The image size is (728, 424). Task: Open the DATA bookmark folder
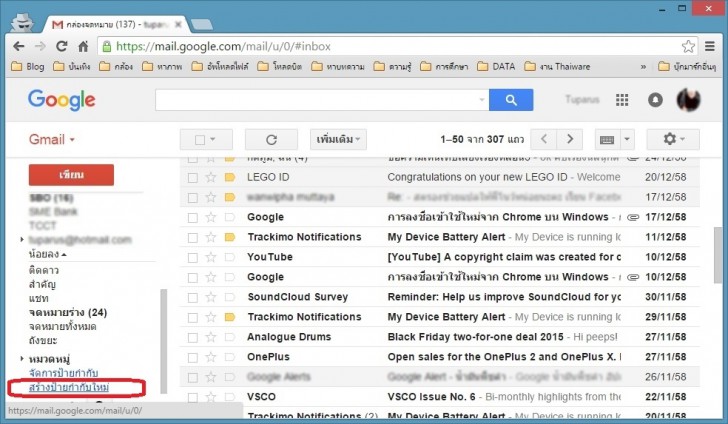[497, 66]
